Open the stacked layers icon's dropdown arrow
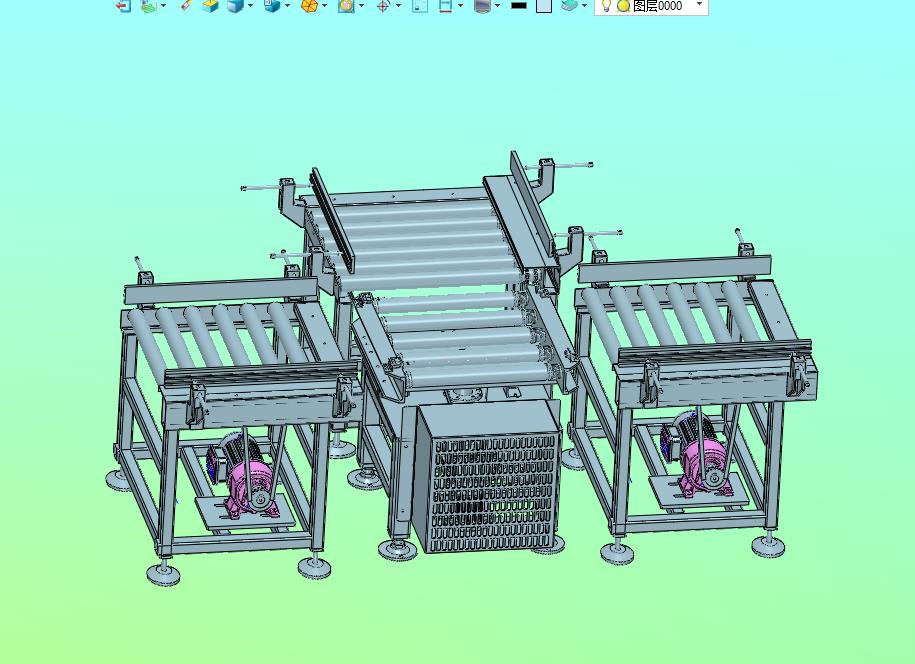This screenshot has width=915, height=664. coord(584,6)
